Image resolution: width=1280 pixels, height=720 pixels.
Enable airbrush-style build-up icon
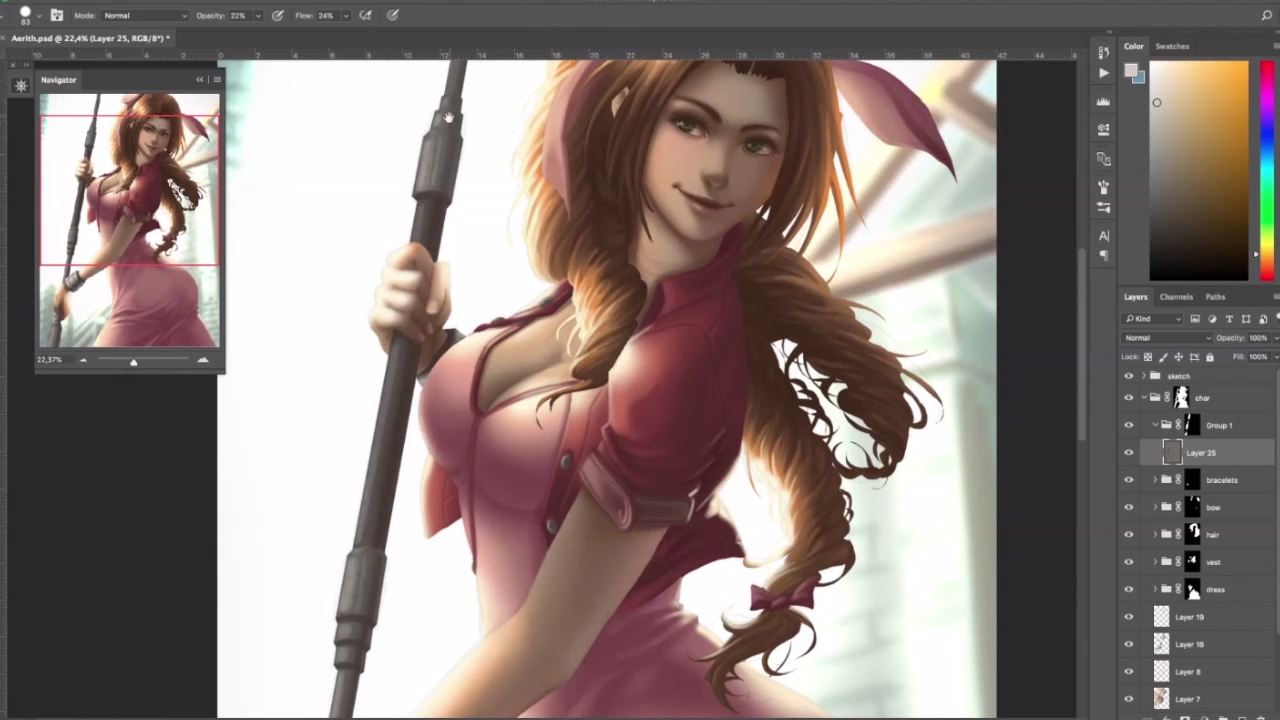(x=366, y=15)
